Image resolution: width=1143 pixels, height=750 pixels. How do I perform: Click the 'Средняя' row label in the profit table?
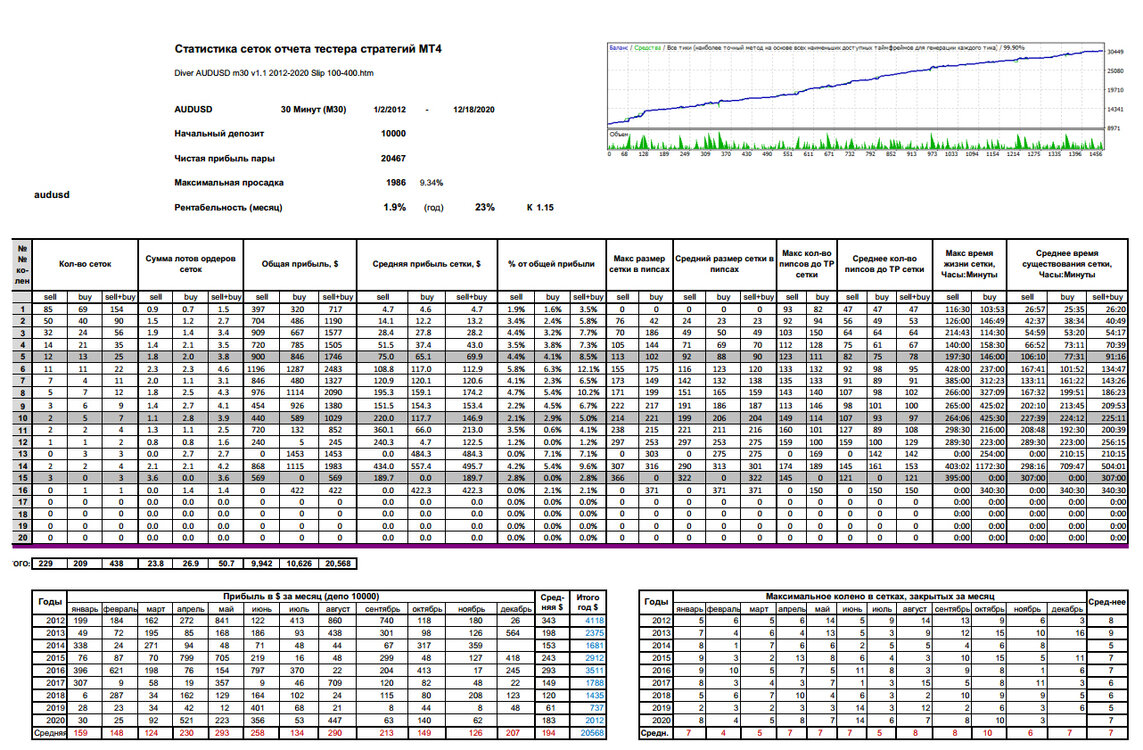(50, 733)
